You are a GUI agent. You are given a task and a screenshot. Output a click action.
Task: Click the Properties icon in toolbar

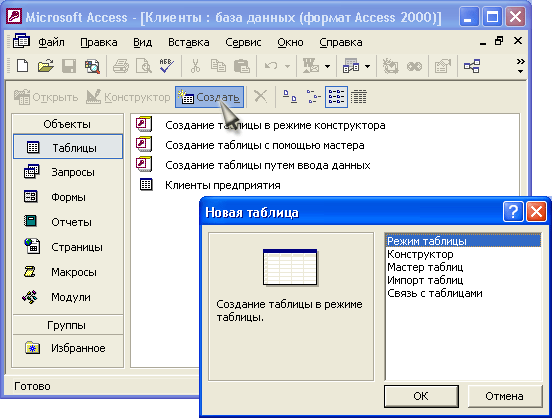coord(443,66)
